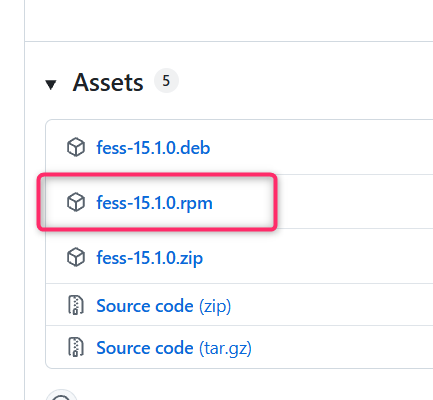Click the package icon beside fess-15.1.0.deb

pos(76,147)
